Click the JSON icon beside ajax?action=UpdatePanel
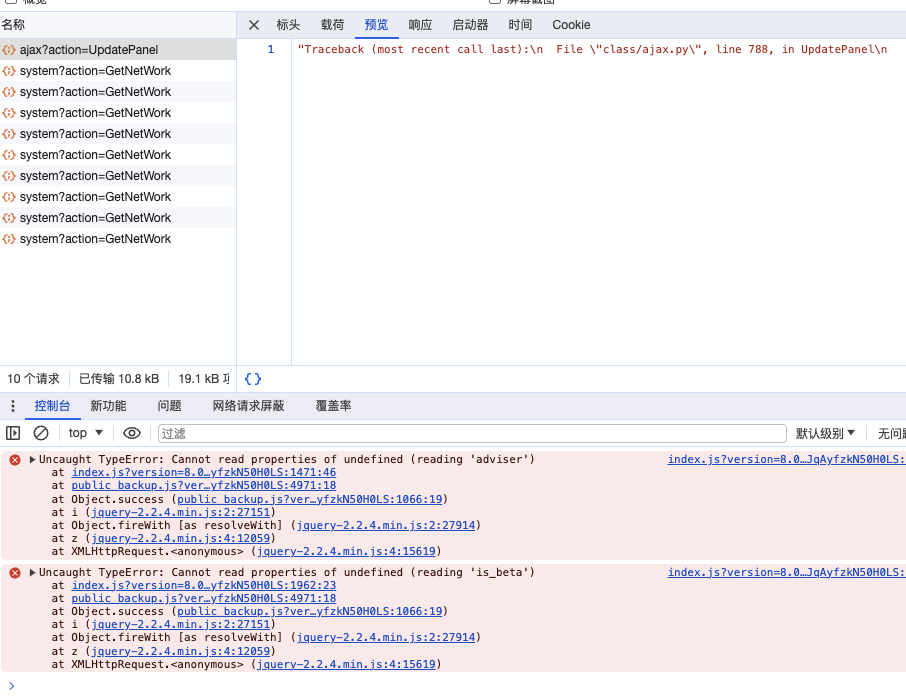 click(9, 50)
